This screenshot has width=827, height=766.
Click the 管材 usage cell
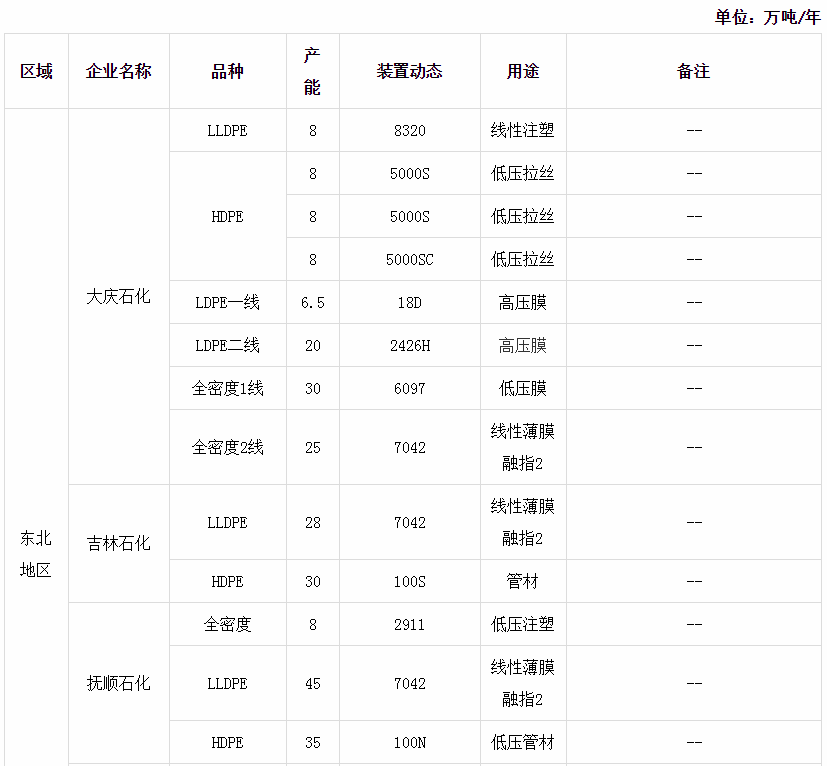point(523,581)
